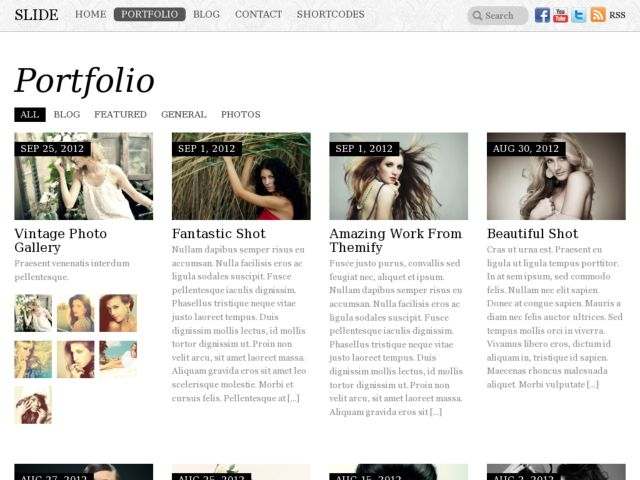Open the orange RSS feed icon
The image size is (640, 480).
598,15
